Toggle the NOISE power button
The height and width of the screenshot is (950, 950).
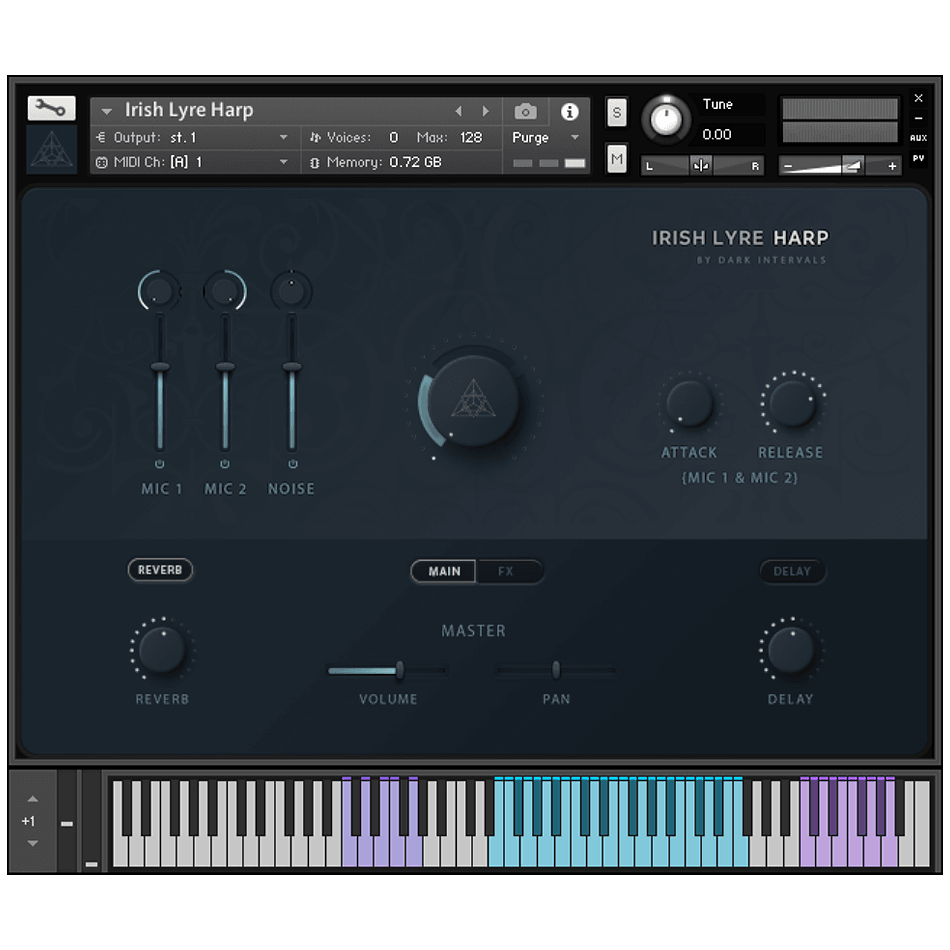tap(292, 465)
